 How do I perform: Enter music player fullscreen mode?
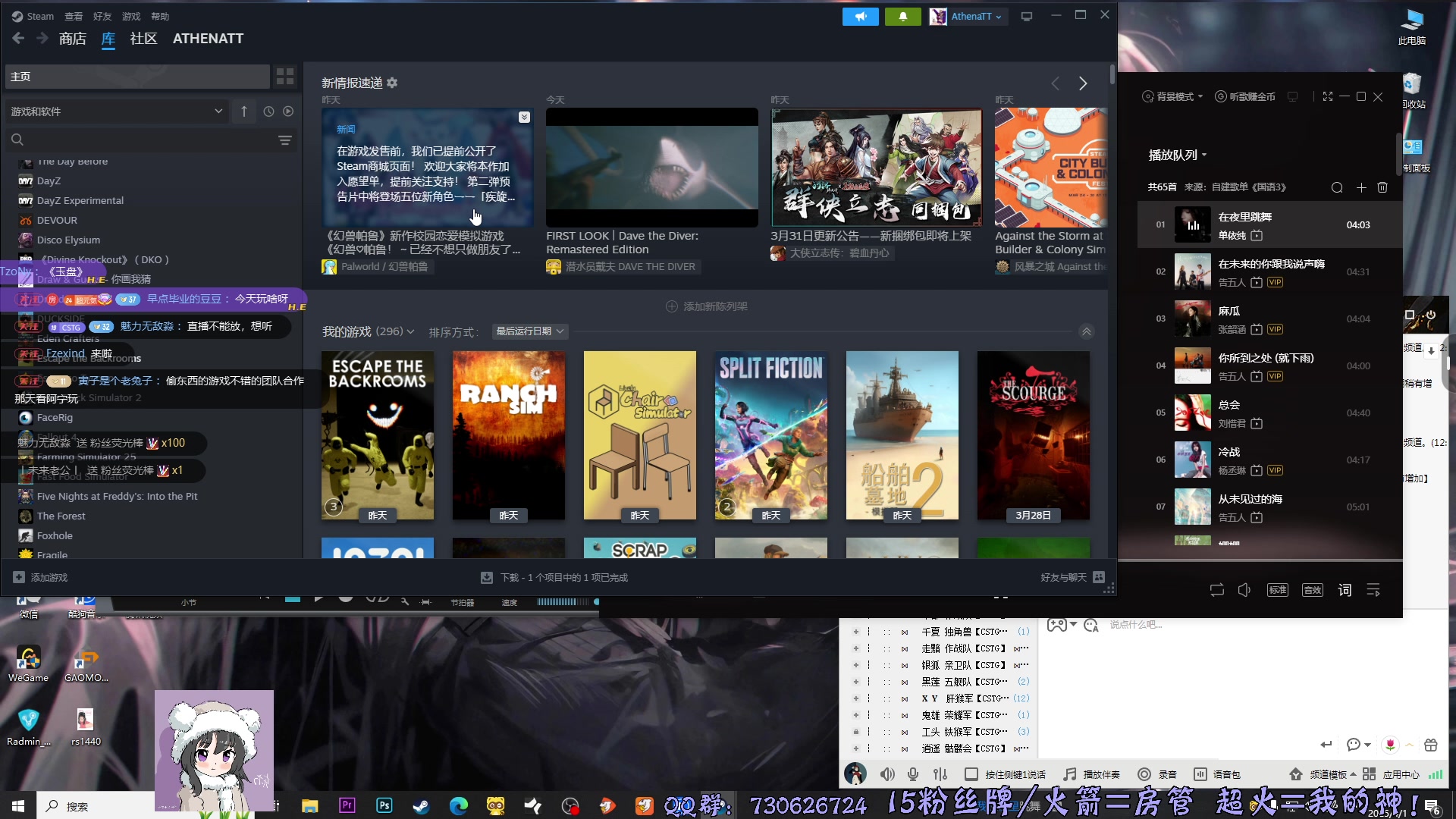pyautogui.click(x=1328, y=96)
